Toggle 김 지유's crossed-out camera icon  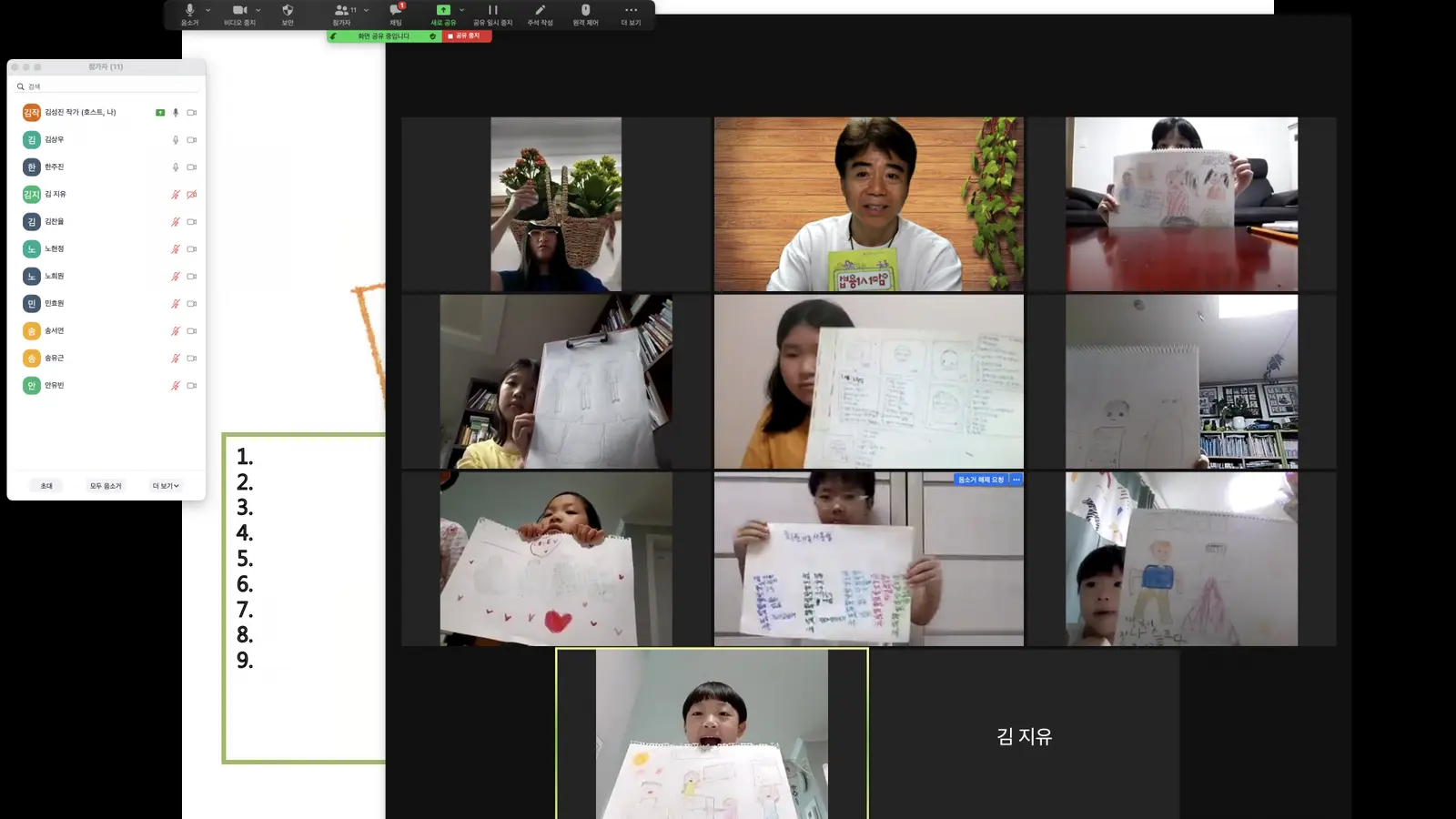192,195
